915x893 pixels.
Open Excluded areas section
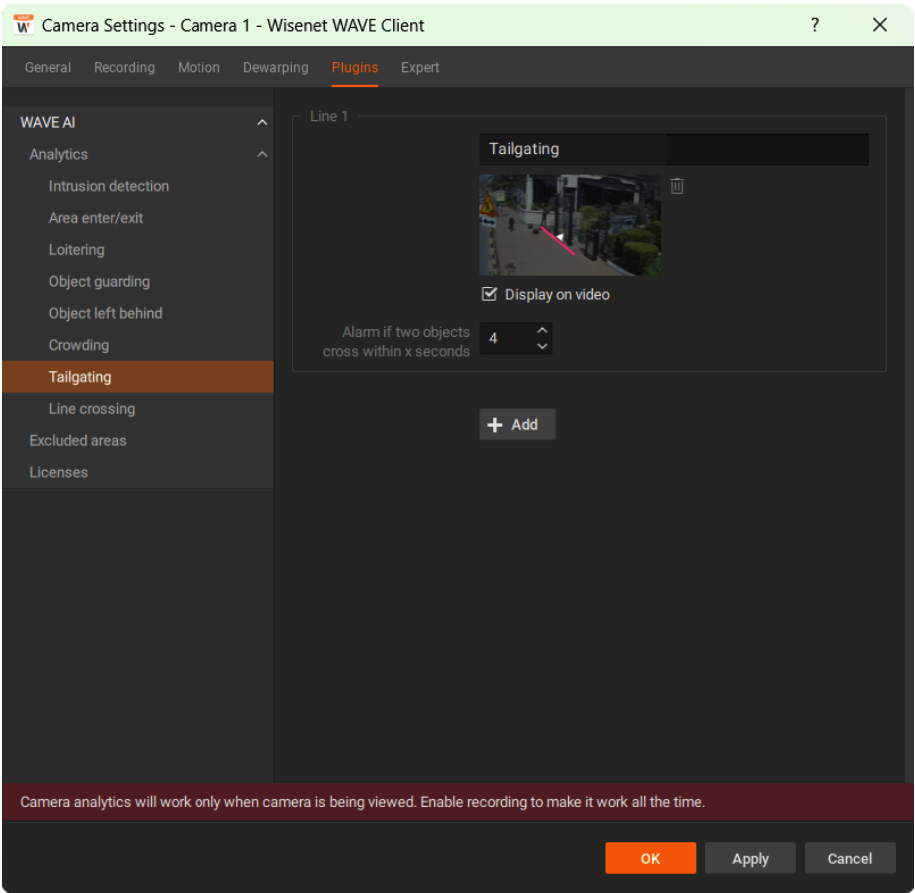click(138, 441)
